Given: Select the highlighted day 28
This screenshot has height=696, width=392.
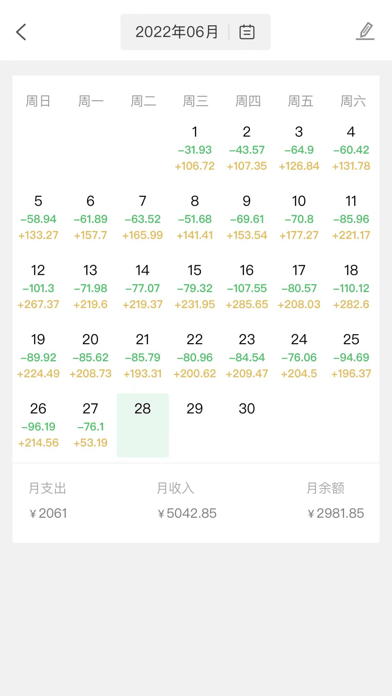Looking at the screenshot, I should coord(143,425).
